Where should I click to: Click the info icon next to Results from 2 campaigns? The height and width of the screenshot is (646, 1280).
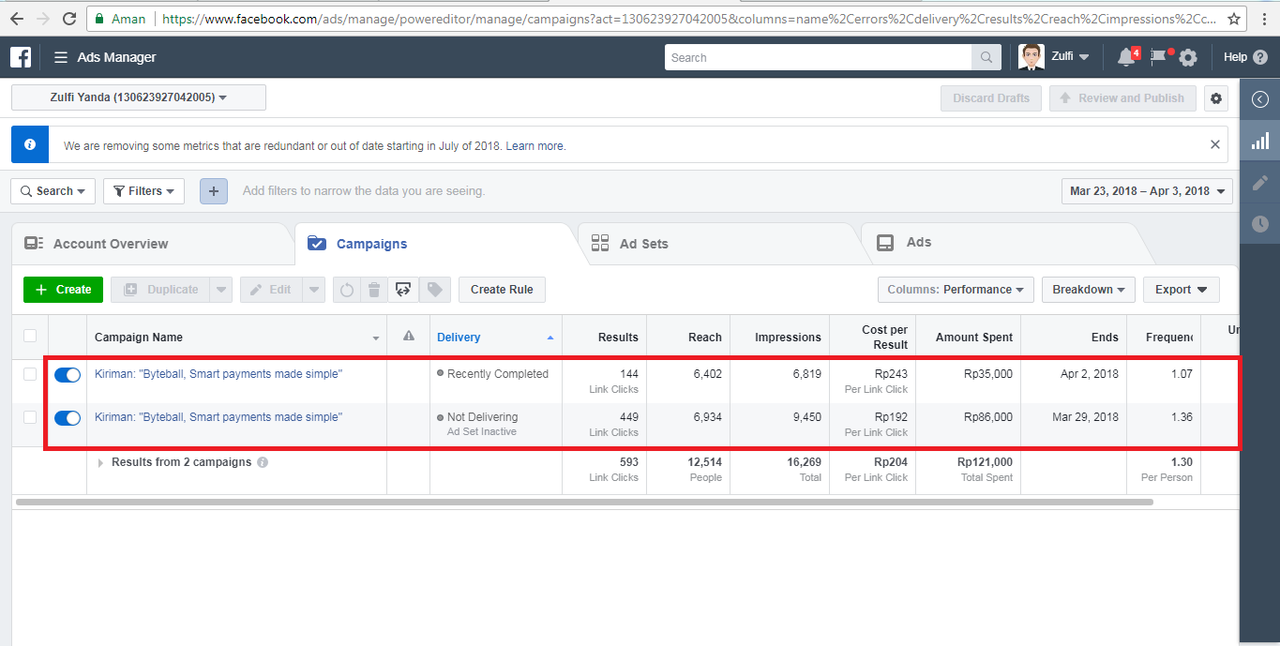coord(262,463)
